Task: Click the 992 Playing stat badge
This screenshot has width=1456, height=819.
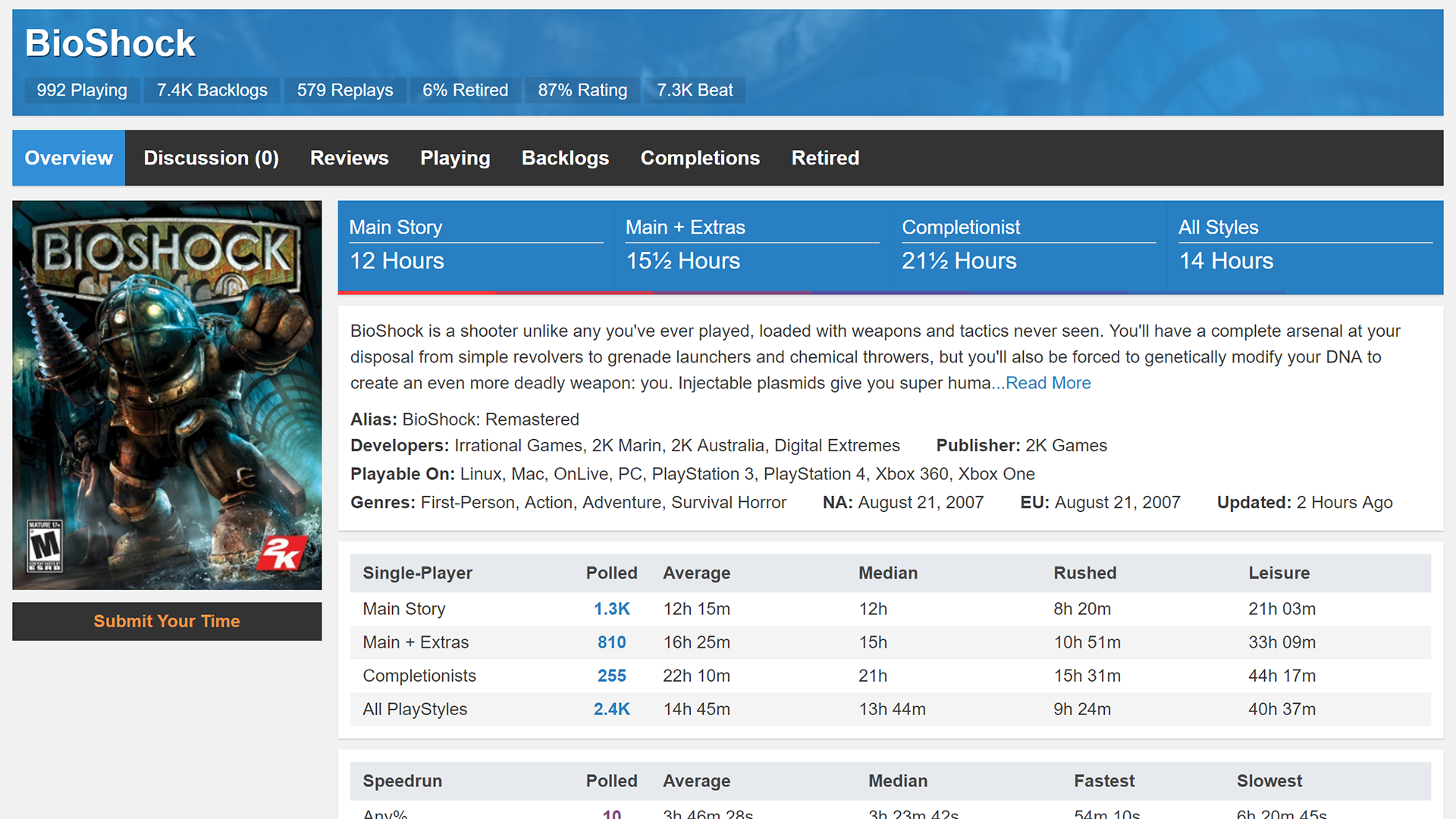Action: click(82, 90)
